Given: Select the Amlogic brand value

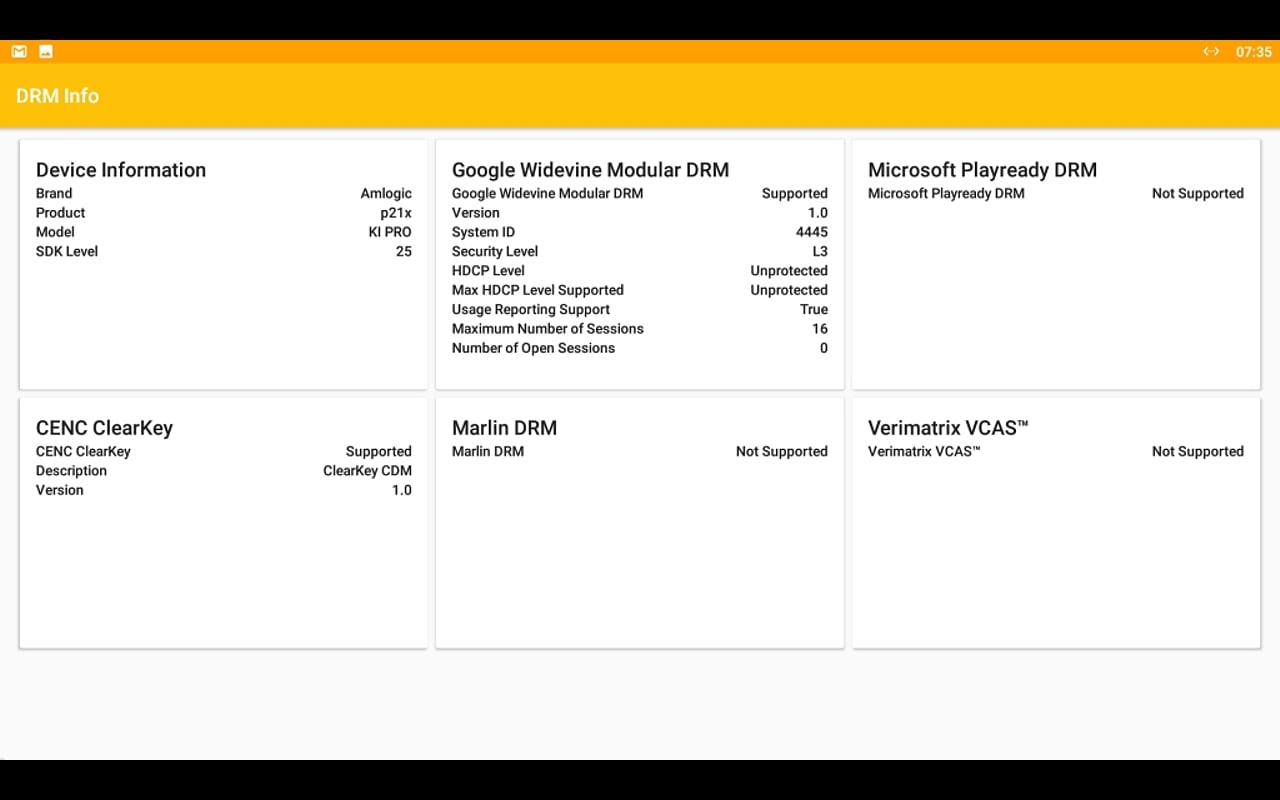Looking at the screenshot, I should click(386, 193).
